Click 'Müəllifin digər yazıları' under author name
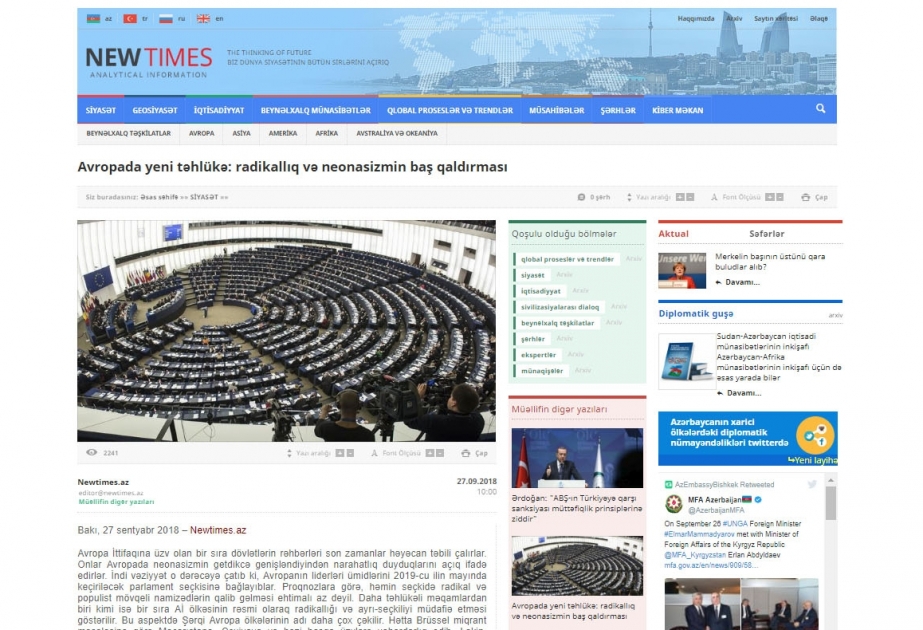Screen dimensions: 923x630 click(x=116, y=502)
